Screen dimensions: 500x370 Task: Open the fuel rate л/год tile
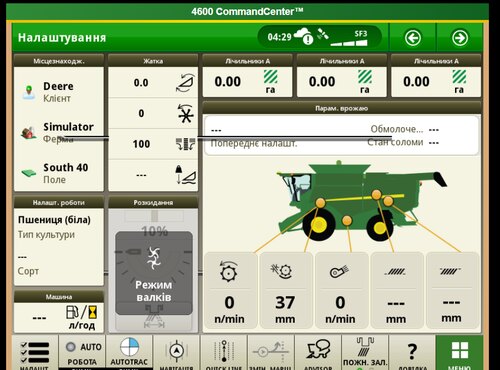[59, 317]
